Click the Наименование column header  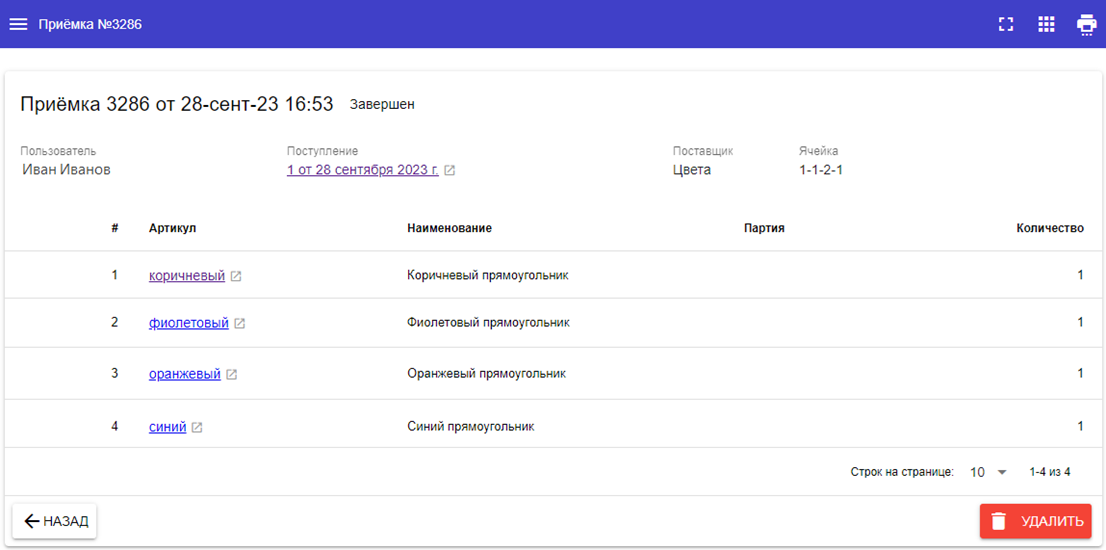tap(449, 228)
